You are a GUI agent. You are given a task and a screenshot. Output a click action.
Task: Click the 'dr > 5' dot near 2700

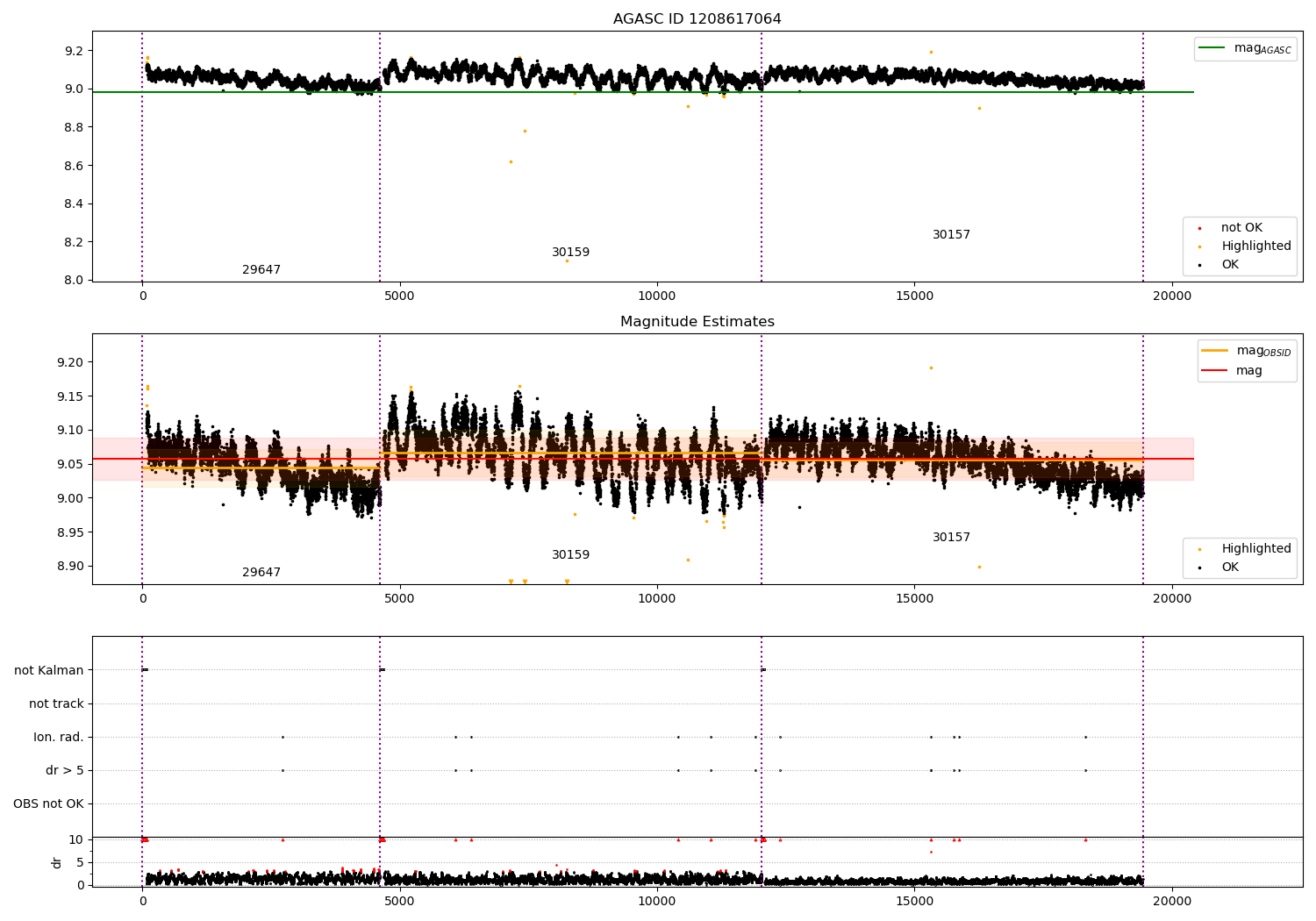coord(283,770)
